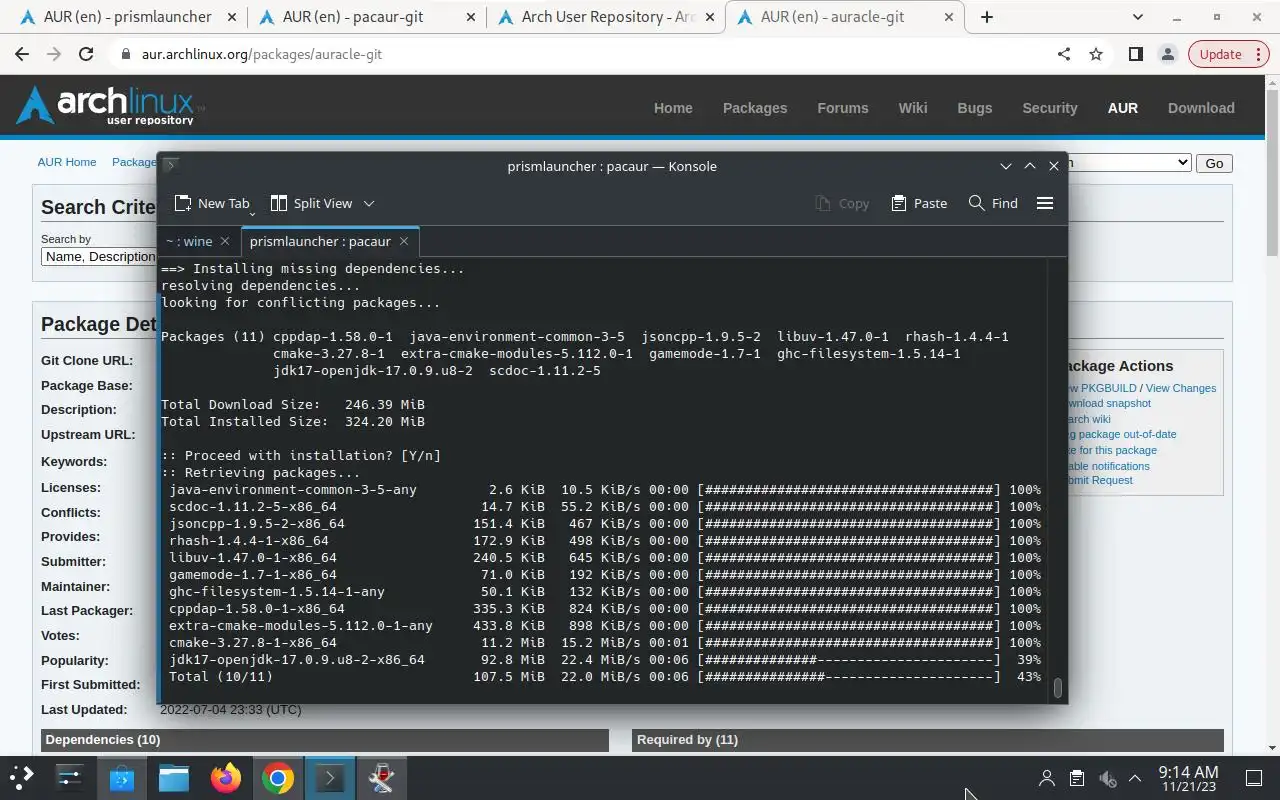This screenshot has width=1280, height=800.
Task: Open a new browser tab with plus button
Action: click(987, 17)
